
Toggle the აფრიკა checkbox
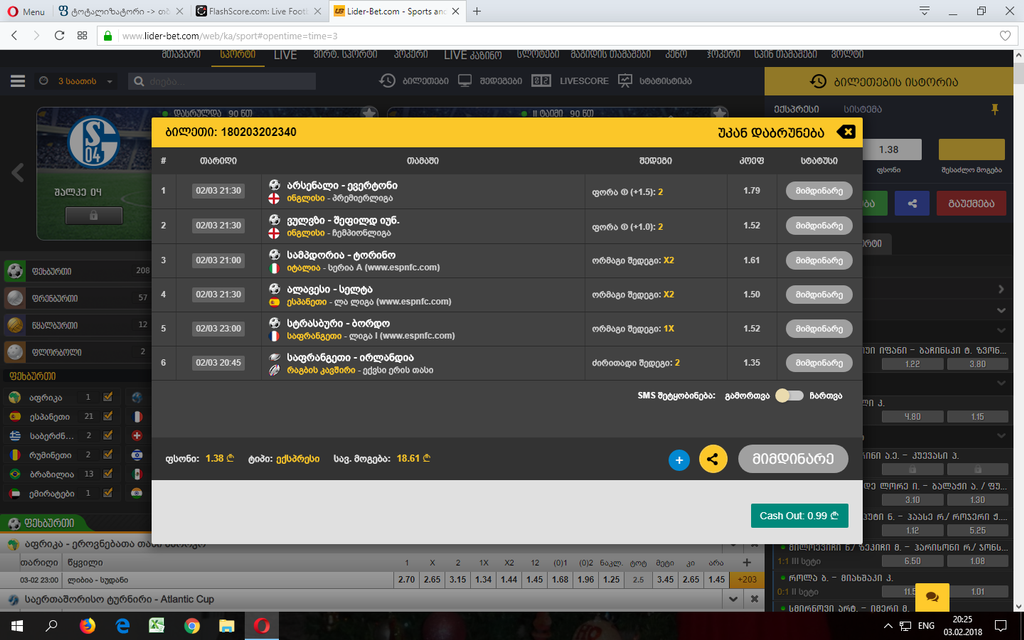point(108,396)
